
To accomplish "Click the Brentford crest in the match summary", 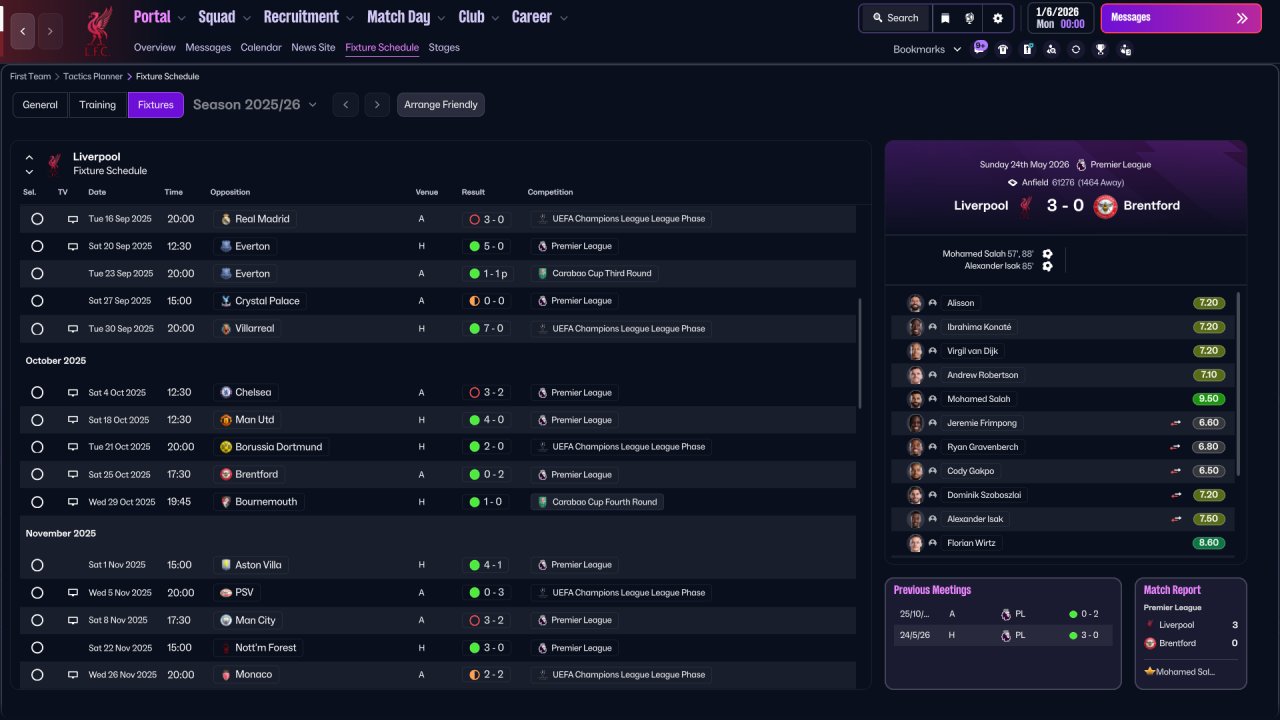I will (1105, 206).
